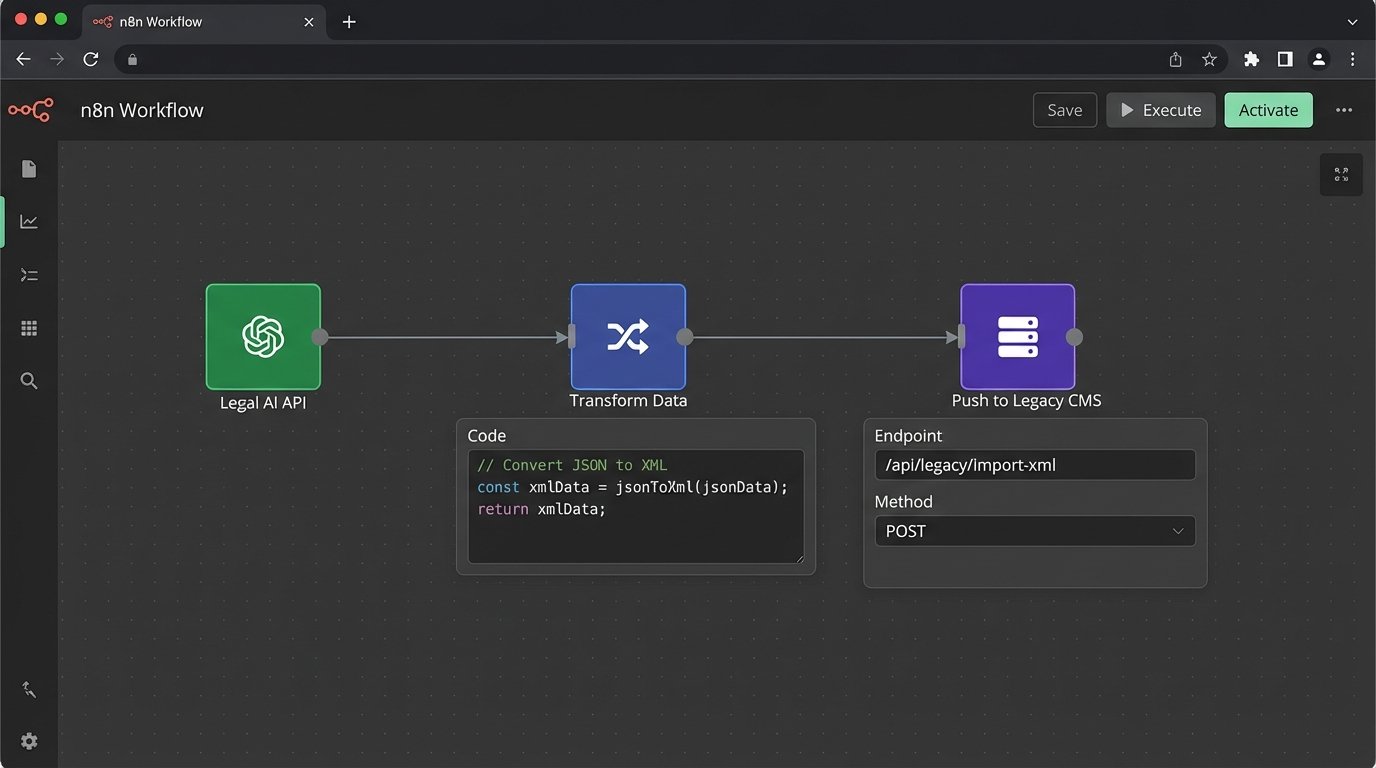Click the Legal AI API node icon
Image resolution: width=1376 pixels, height=768 pixels.
[263, 337]
